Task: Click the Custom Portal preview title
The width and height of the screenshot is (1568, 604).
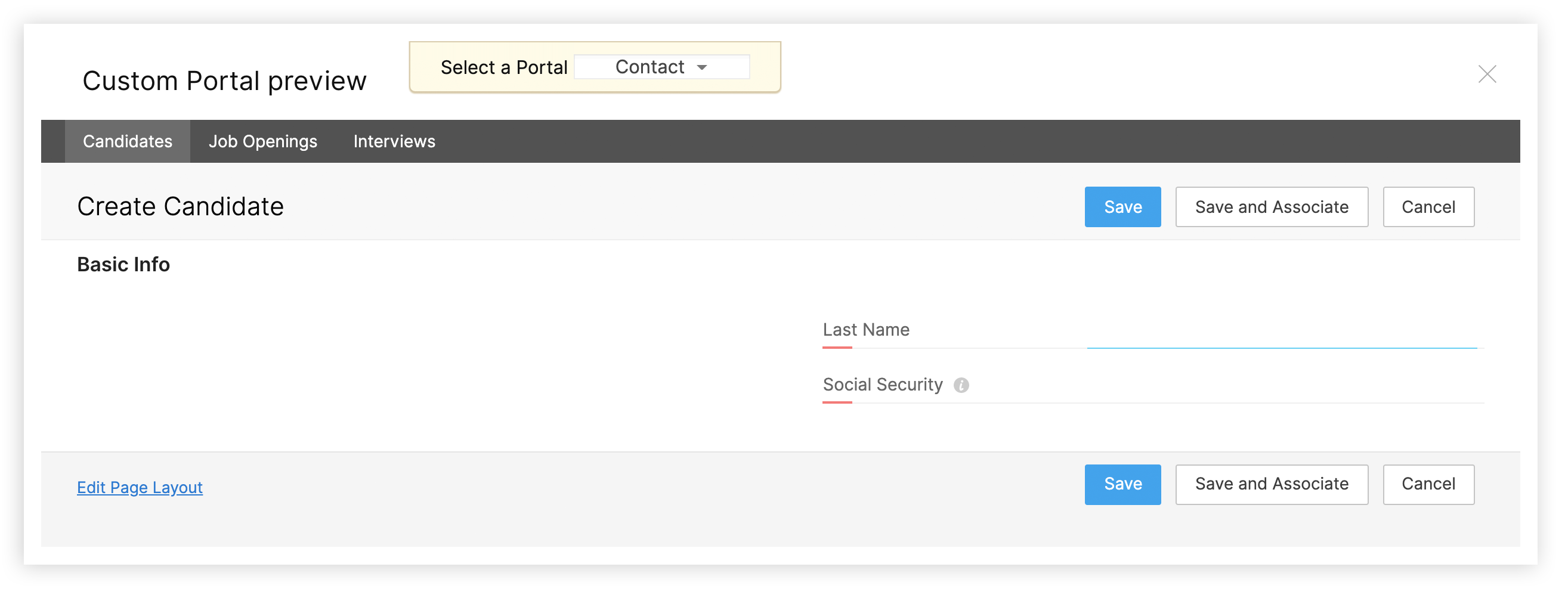Action: pos(224,81)
